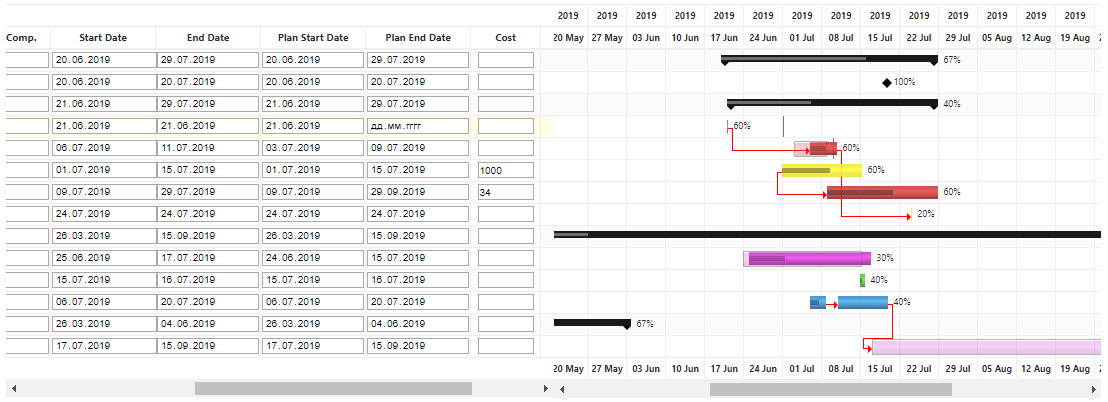Click the Comp. column header
The height and width of the screenshot is (402, 1108).
pos(21,38)
